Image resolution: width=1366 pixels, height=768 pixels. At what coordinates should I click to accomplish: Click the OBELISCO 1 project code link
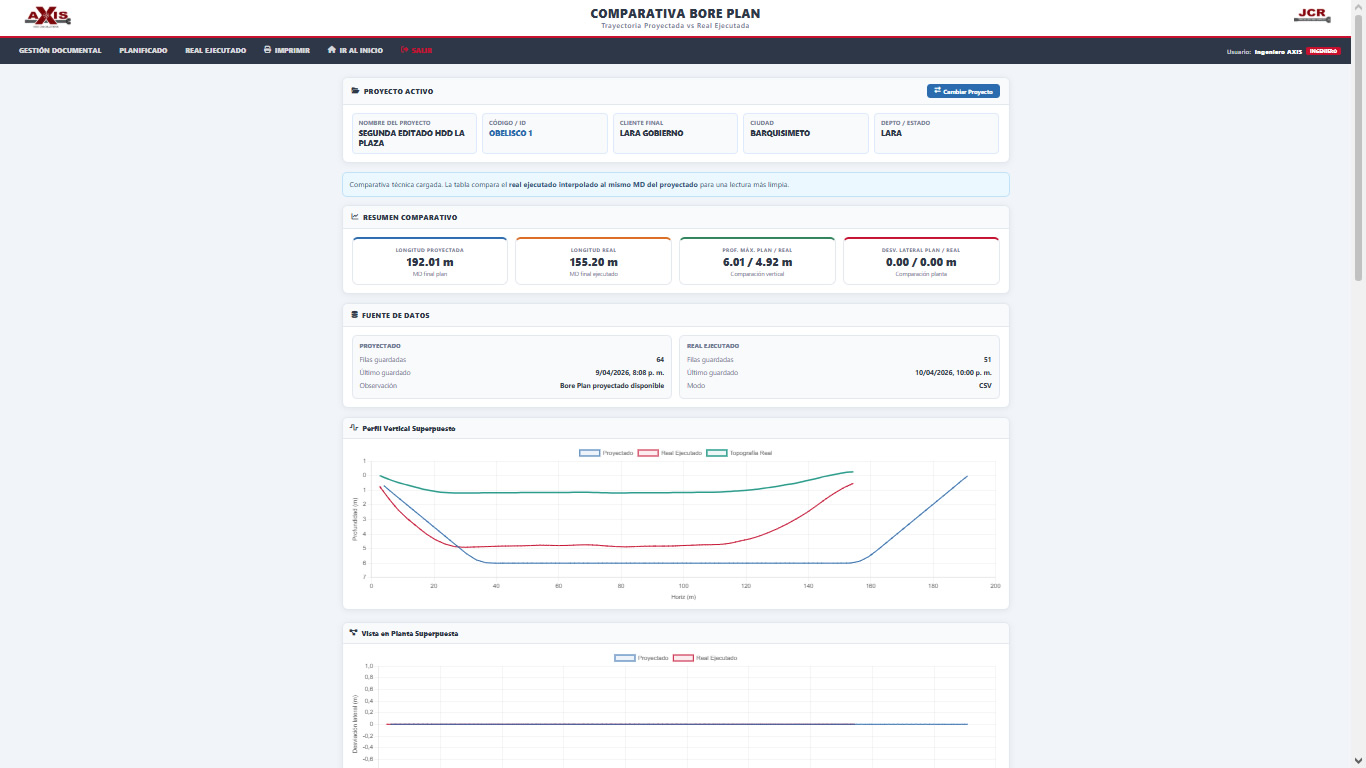coord(511,133)
